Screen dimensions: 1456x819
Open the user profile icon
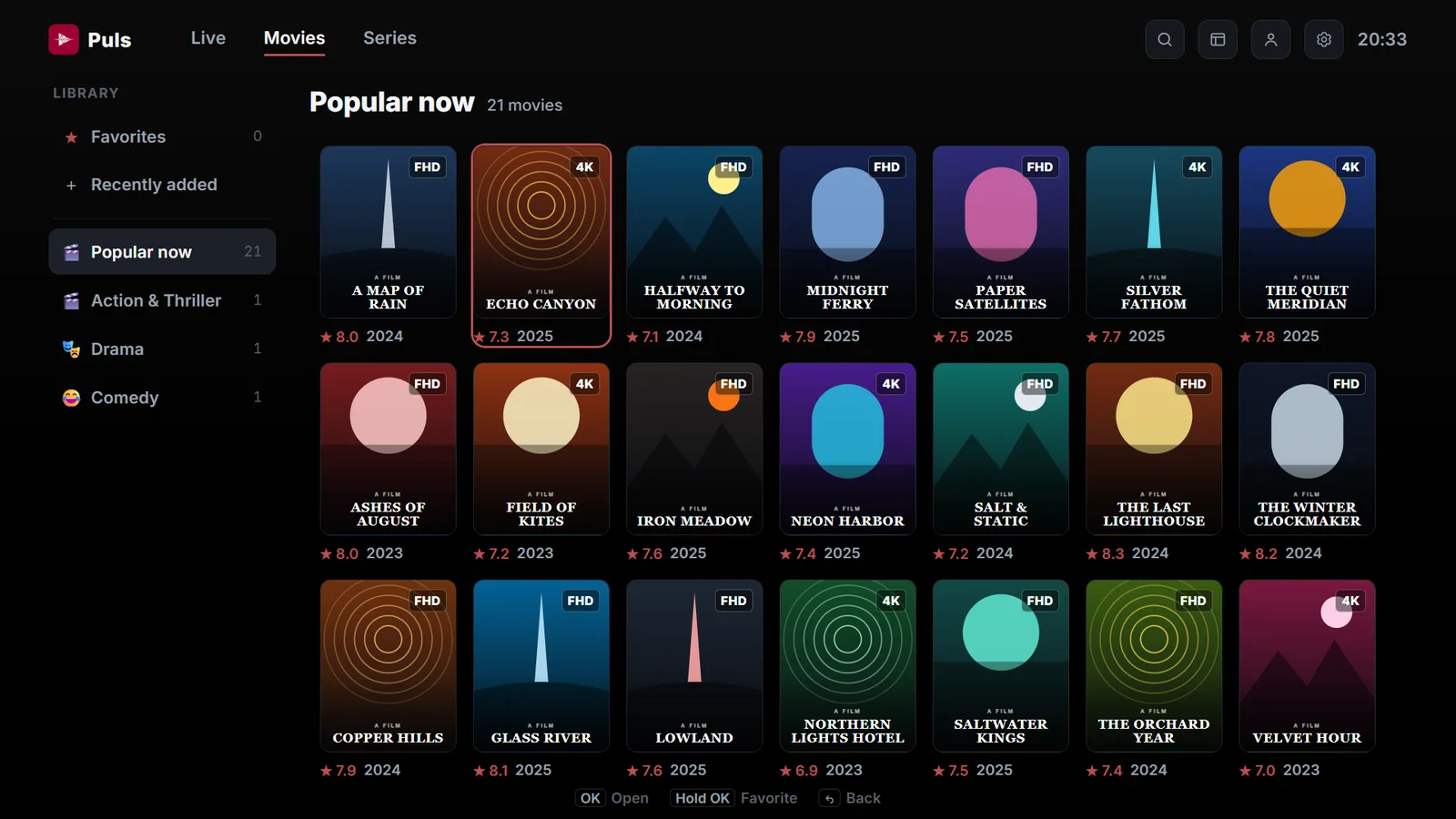1270,39
